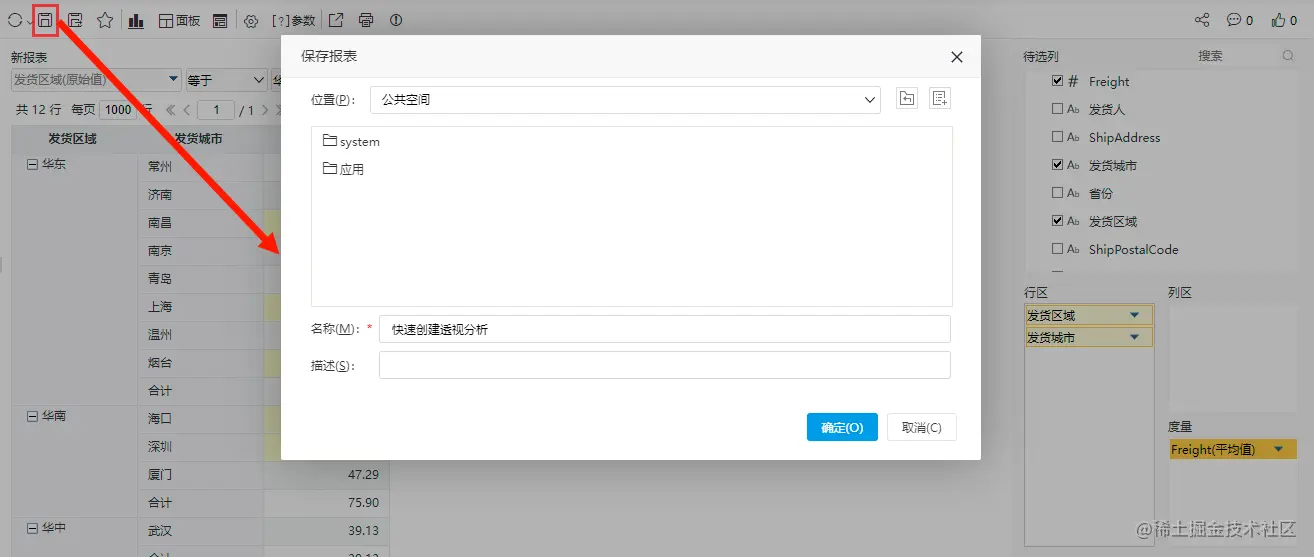
Task: Toggle the 发货城市 checkbox in 待选列
Action: click(1058, 165)
